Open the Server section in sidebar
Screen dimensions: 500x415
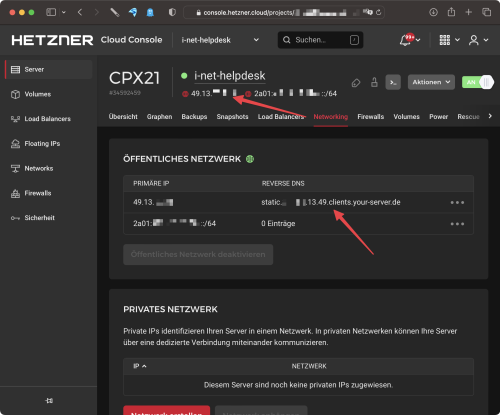48,69
